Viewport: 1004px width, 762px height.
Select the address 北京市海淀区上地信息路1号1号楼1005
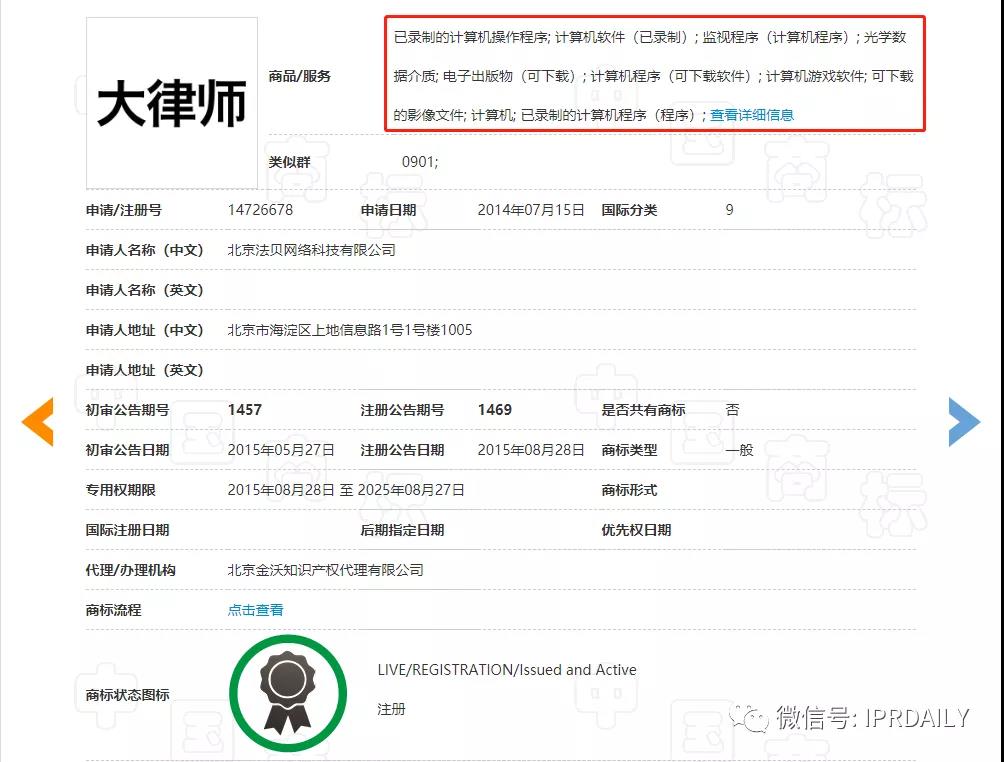tap(350, 330)
